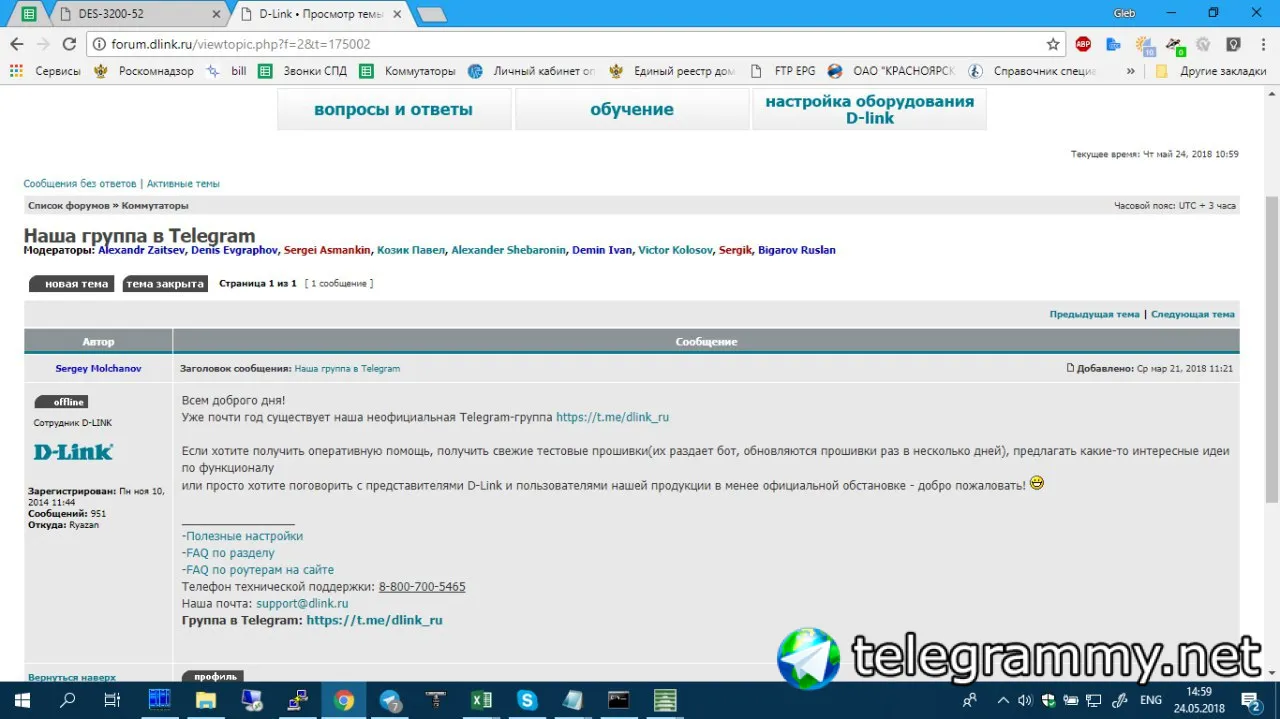Viewport: 1280px width, 719px height.
Task: Click the browser forward arrow
Action: point(42,44)
